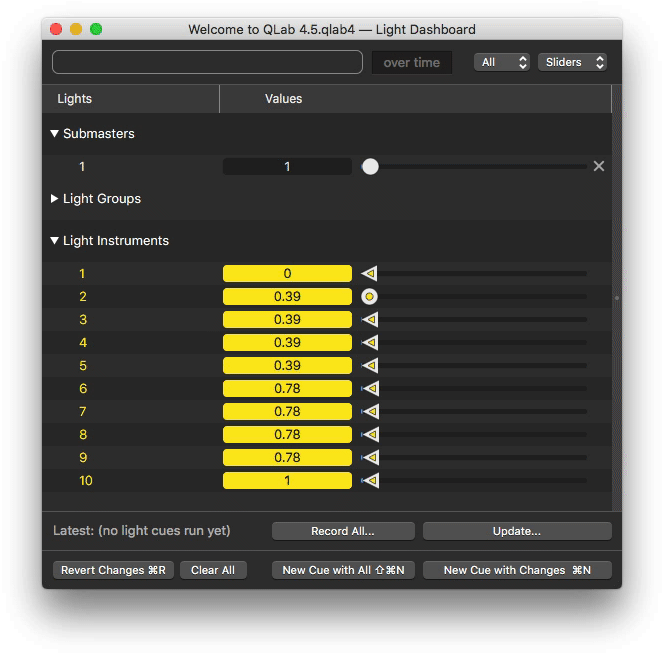Click the Record All... button
670x654 pixels.
coord(343,531)
